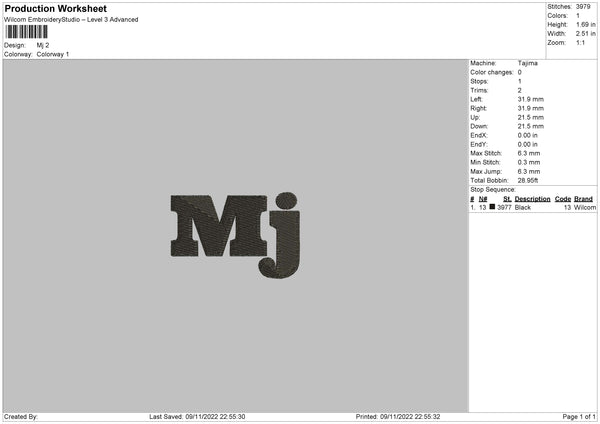Select the 'Colorway 1' value

pyautogui.click(x=53, y=54)
